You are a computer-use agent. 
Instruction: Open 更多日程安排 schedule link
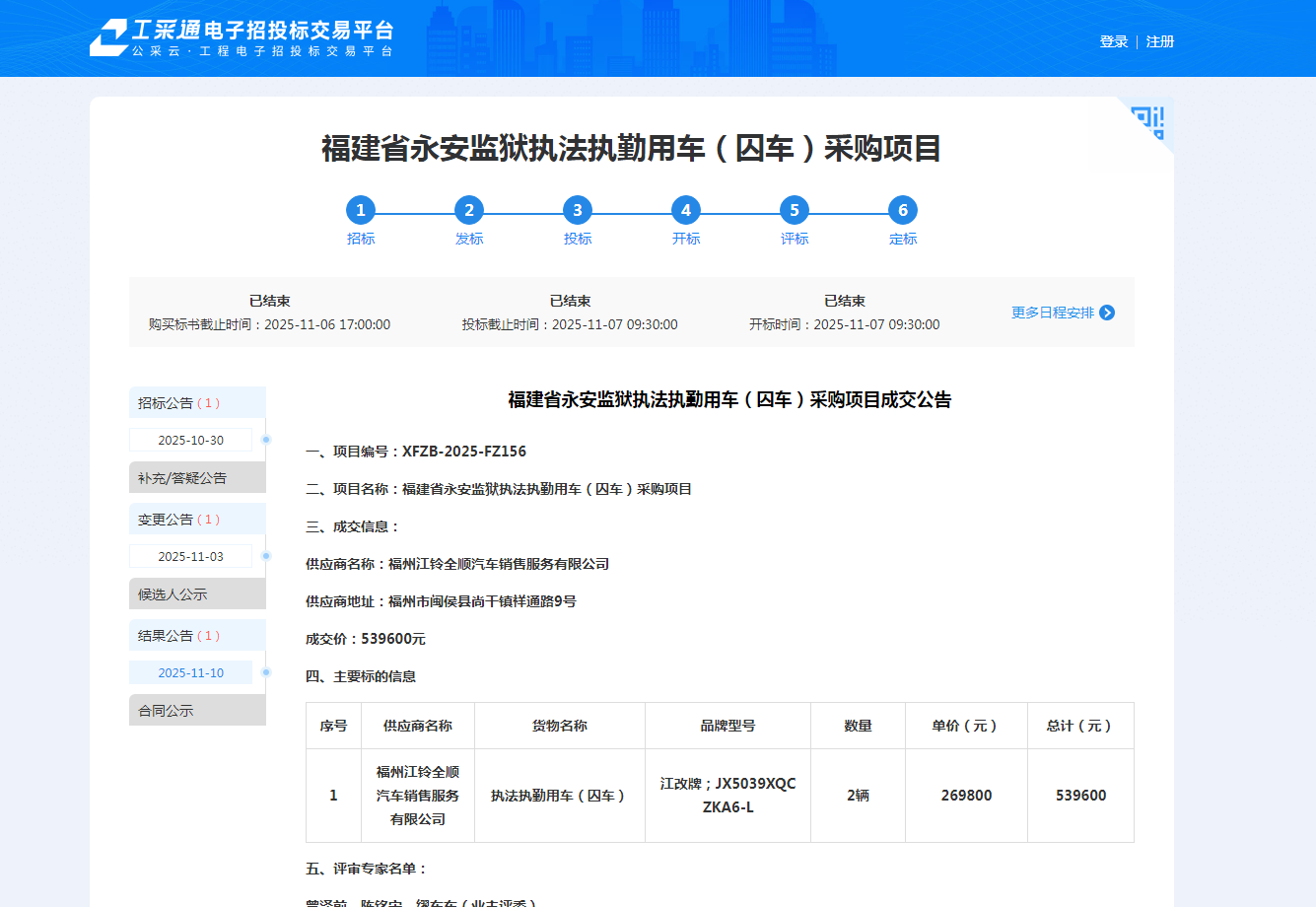(x=1052, y=313)
